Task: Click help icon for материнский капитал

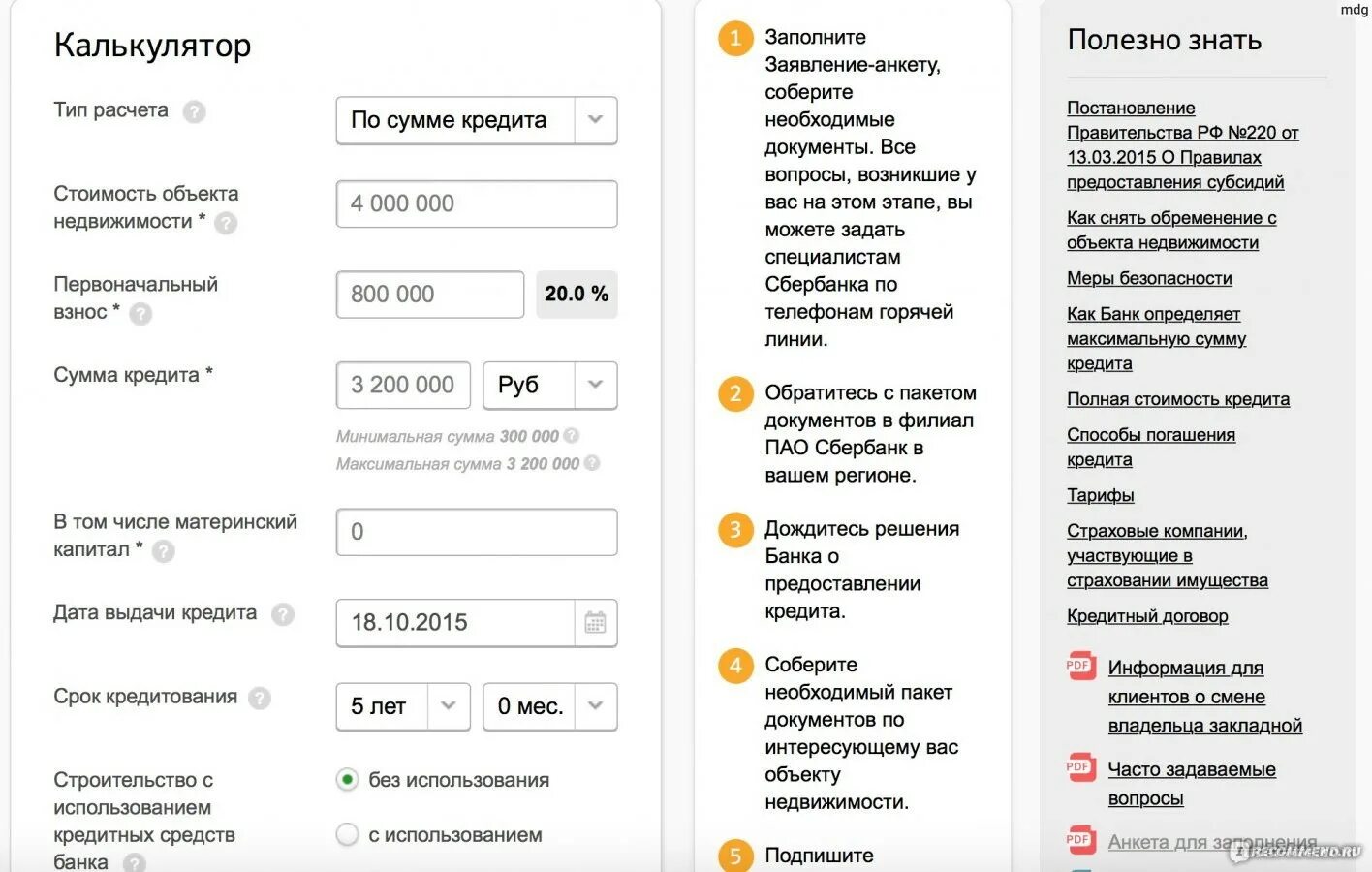Action: (164, 551)
